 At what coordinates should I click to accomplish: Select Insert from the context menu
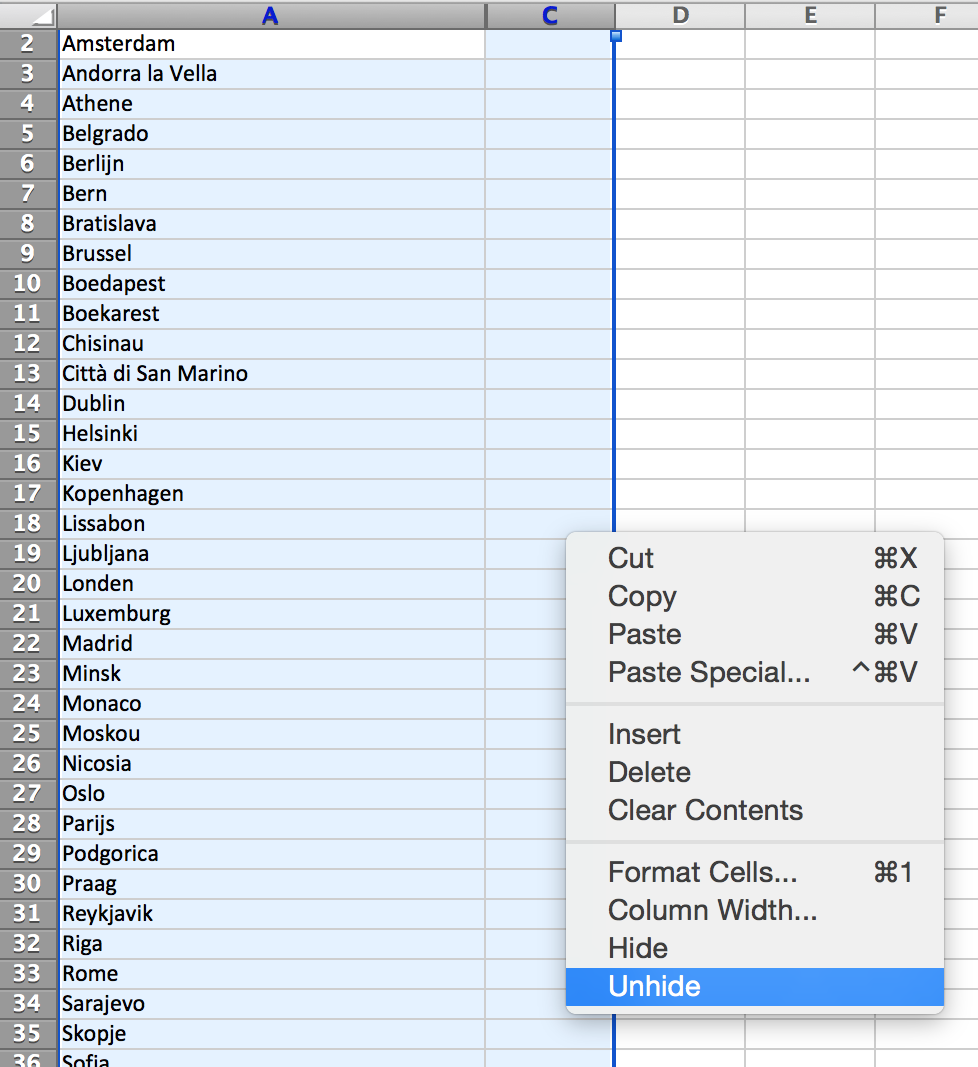click(x=644, y=734)
